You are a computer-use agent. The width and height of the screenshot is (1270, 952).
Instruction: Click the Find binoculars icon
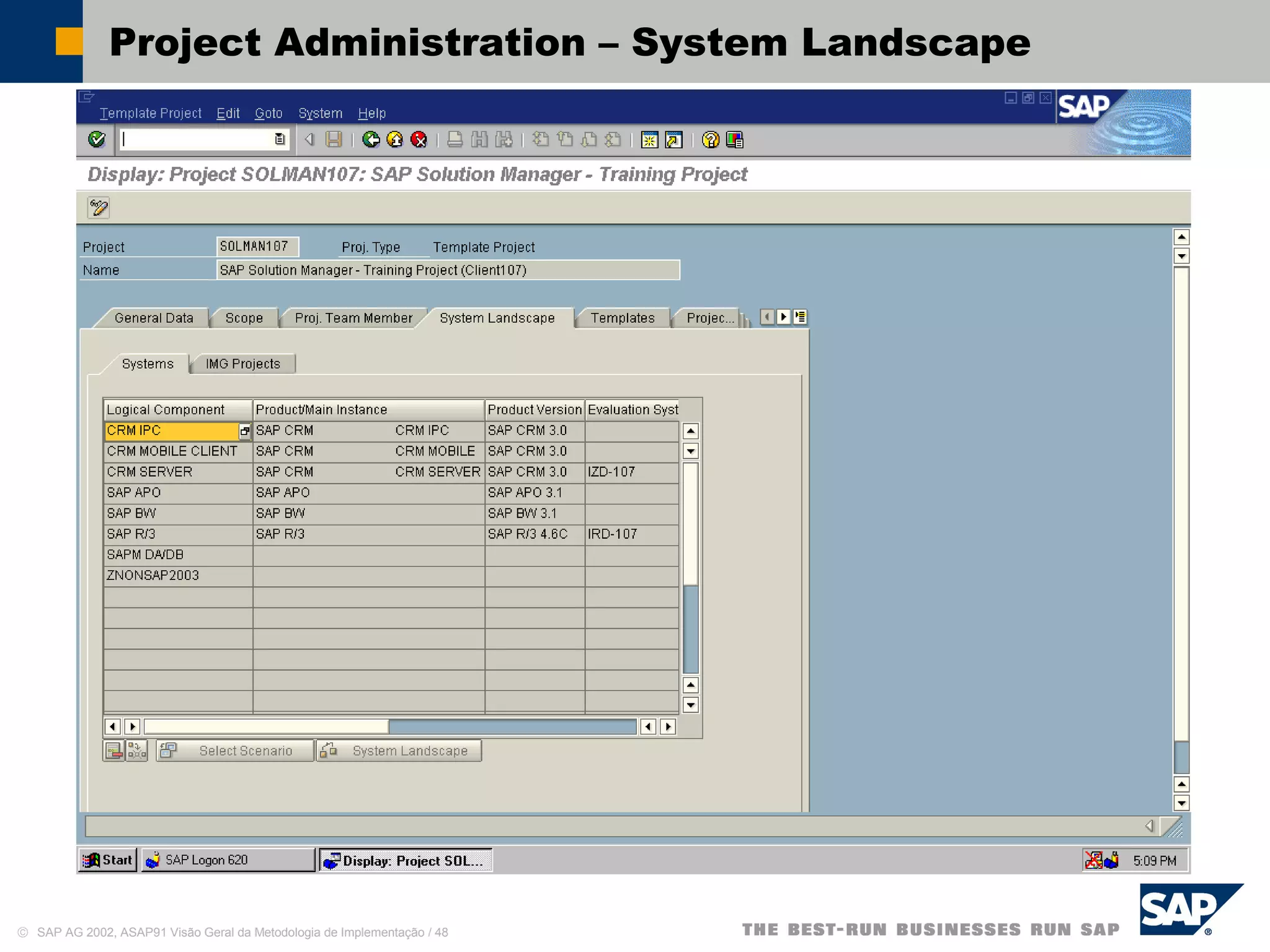(479, 139)
